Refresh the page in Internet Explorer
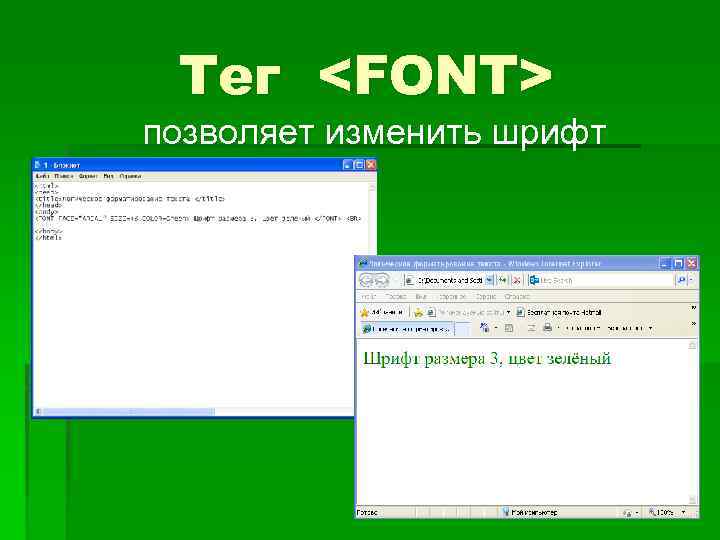 (503, 280)
